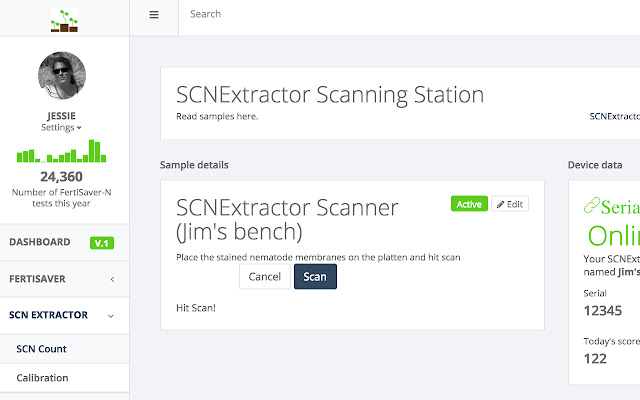Viewport: 640px width, 400px height.
Task: Click the SCNExtractor breadcrumb link
Action: [614, 117]
